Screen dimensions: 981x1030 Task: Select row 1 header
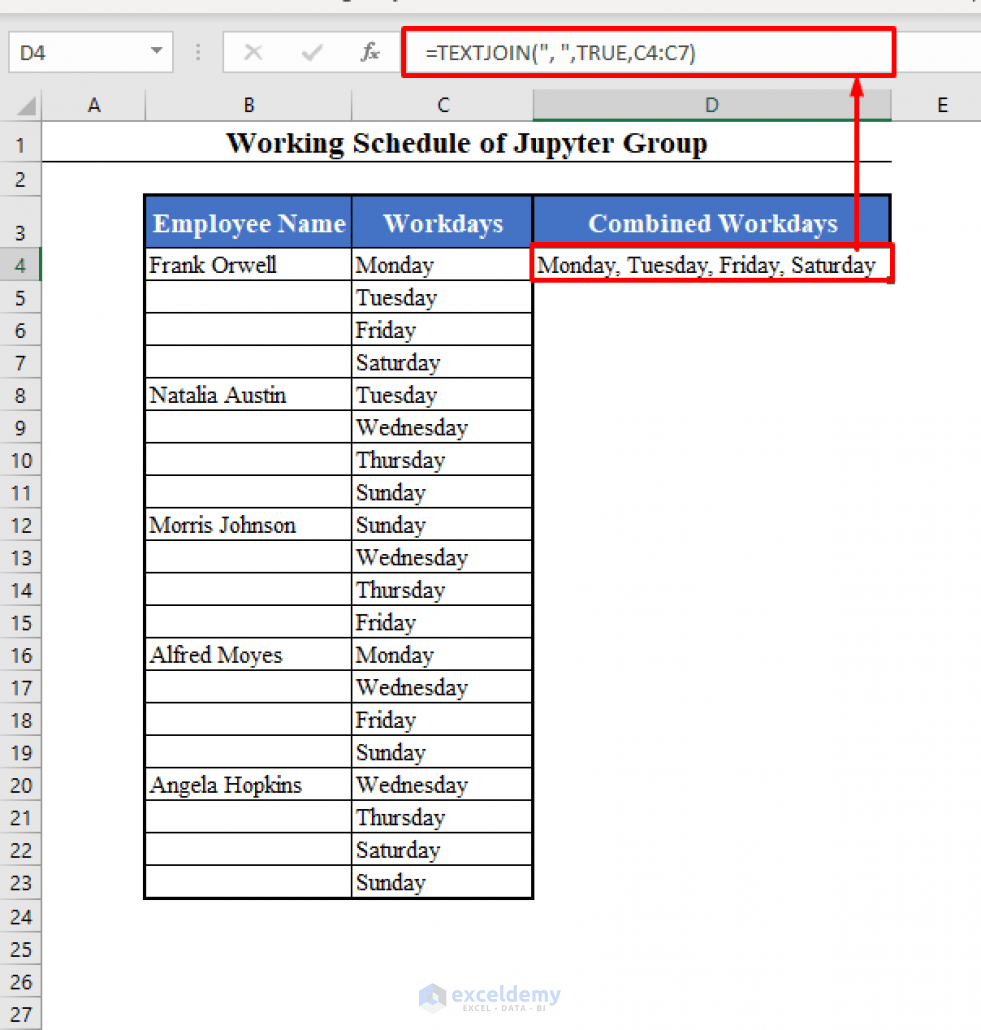(x=21, y=144)
